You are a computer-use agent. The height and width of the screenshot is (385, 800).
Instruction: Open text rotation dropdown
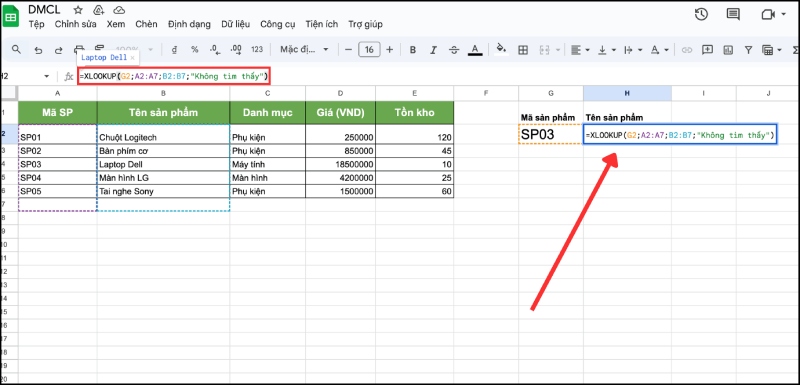pyautogui.click(x=659, y=49)
